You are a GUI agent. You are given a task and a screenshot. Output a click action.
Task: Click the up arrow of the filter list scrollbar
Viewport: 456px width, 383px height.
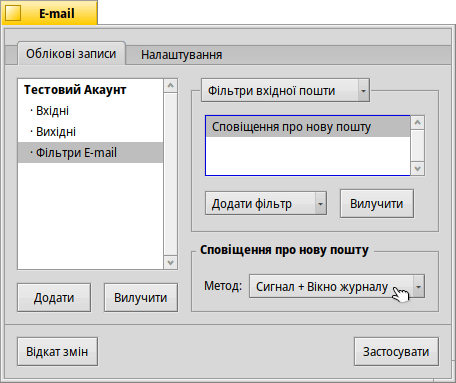418,123
